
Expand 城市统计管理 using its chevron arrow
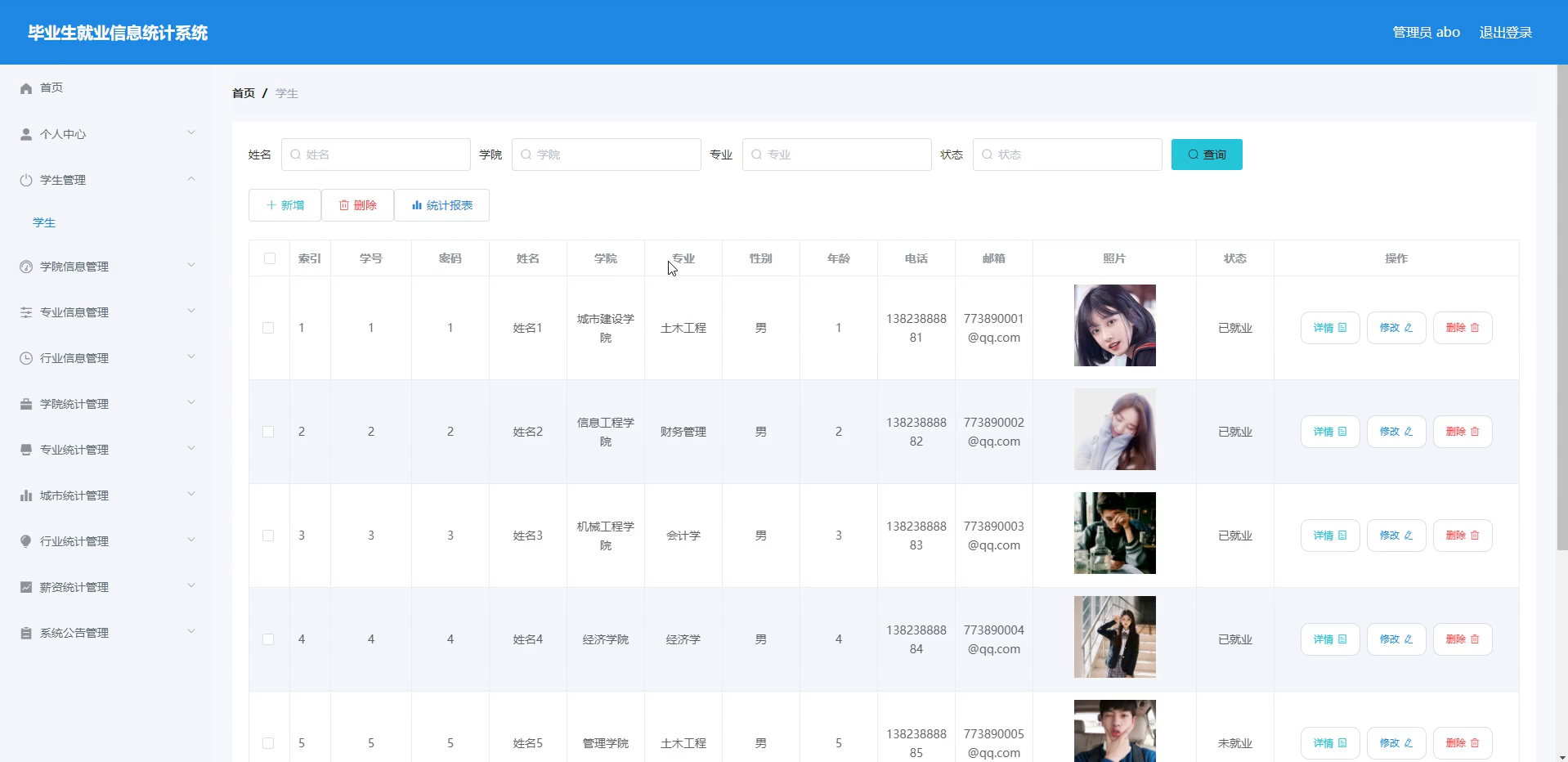tap(191, 494)
